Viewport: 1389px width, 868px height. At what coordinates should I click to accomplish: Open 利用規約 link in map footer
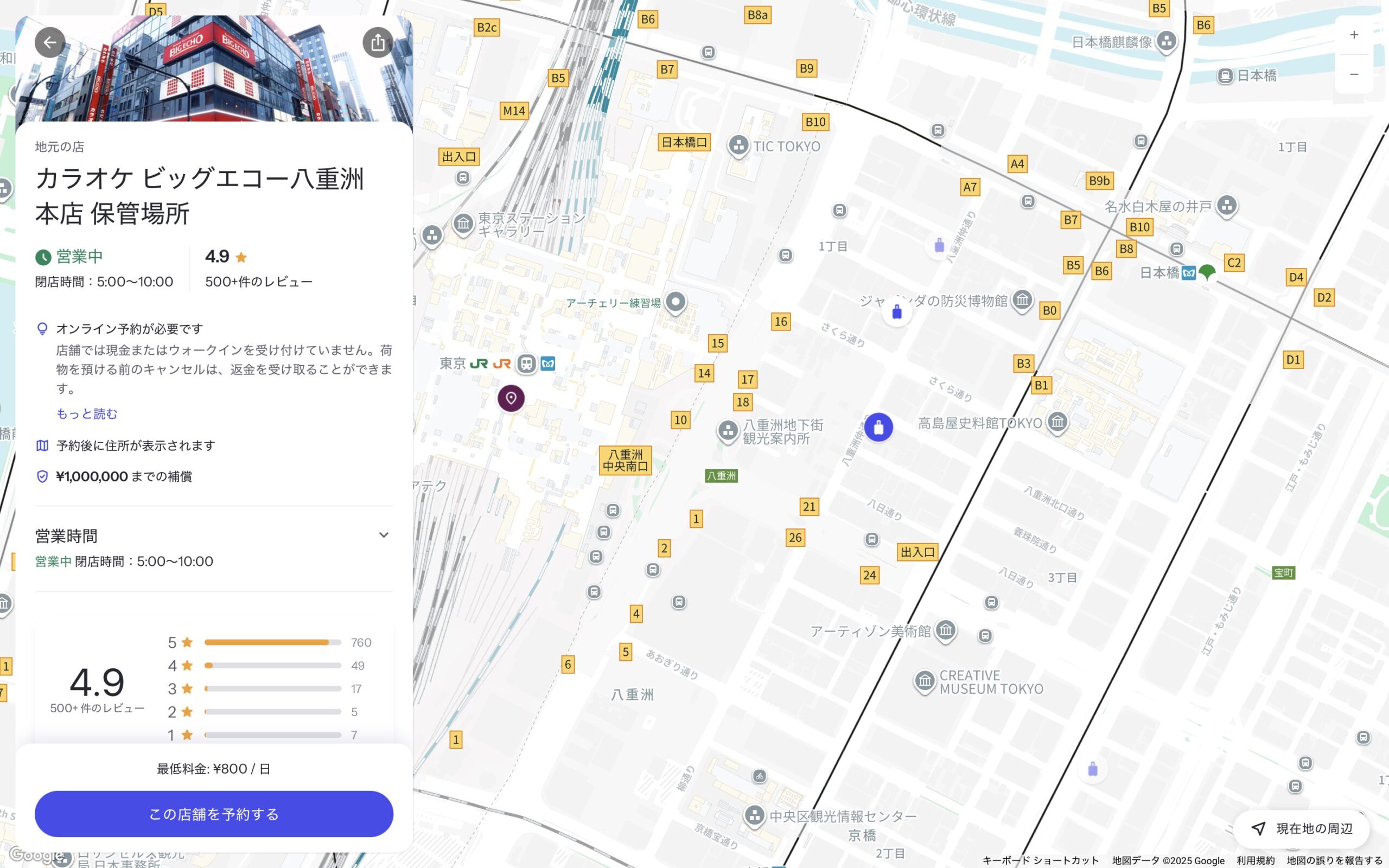pos(1256,860)
